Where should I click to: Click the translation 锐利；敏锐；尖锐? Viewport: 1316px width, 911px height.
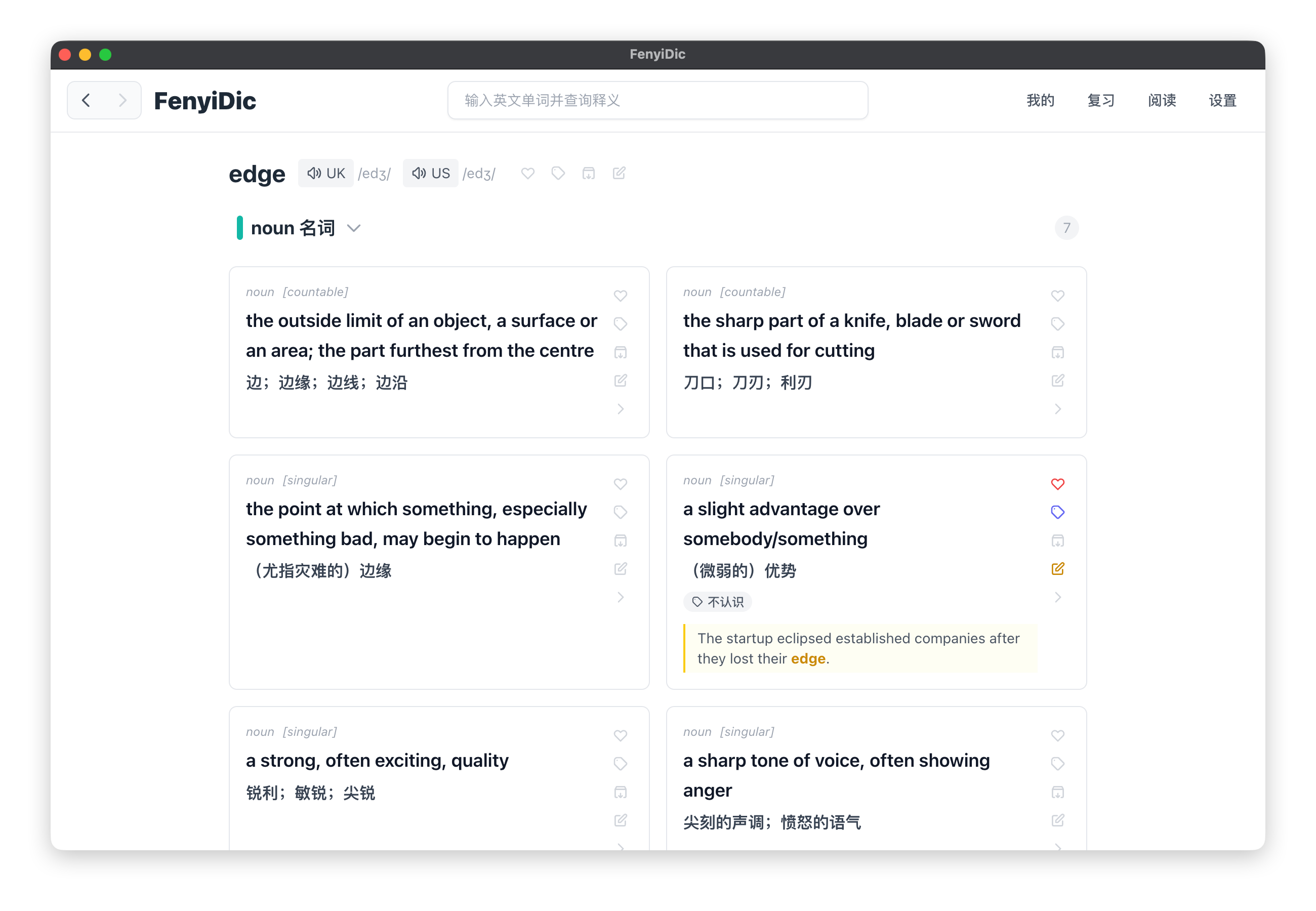pyautogui.click(x=310, y=794)
